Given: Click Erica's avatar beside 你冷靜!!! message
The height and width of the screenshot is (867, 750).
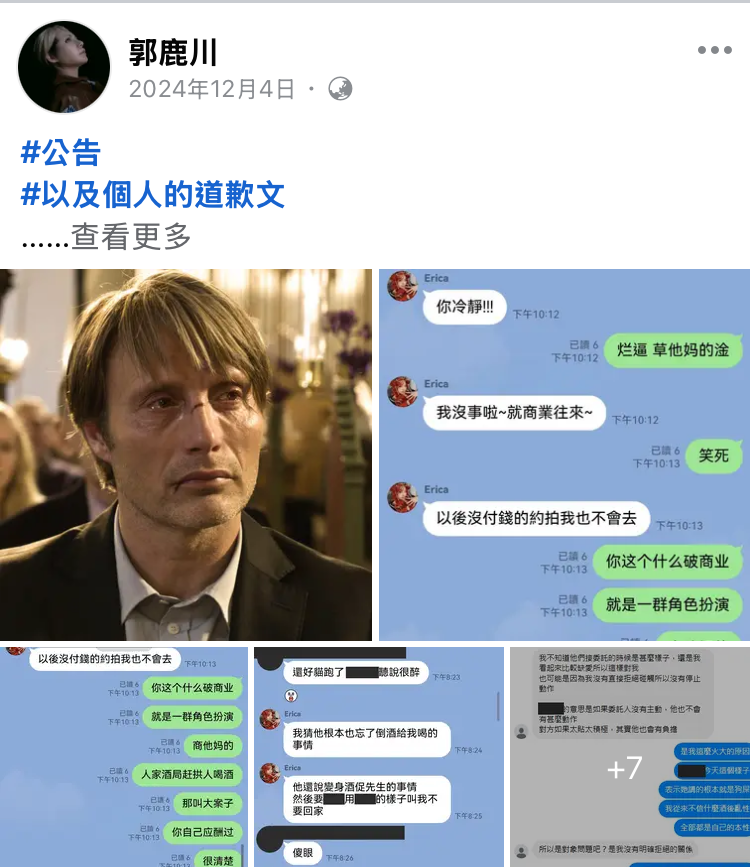Looking at the screenshot, I should (x=403, y=286).
